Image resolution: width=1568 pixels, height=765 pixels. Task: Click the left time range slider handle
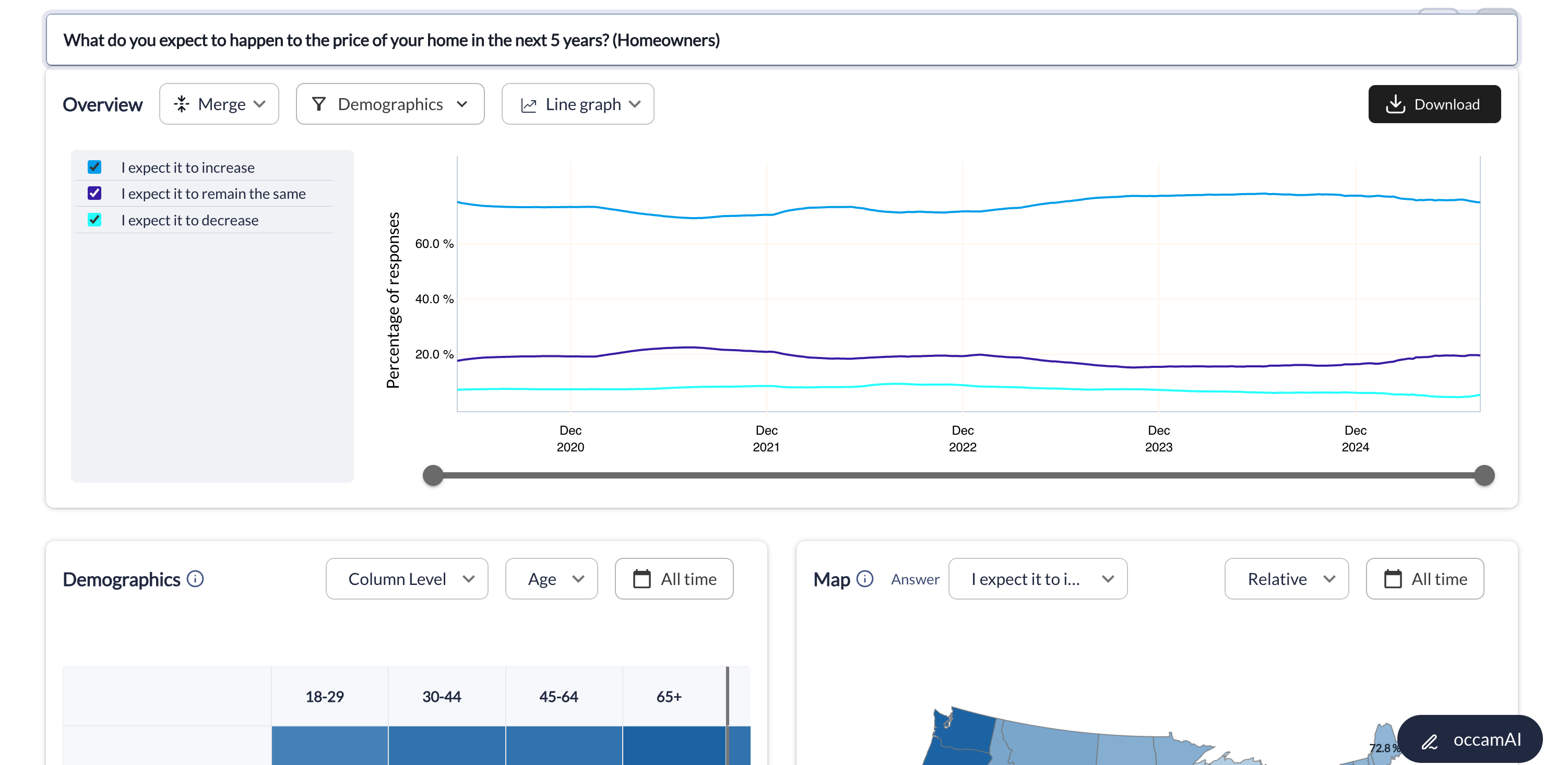(433, 475)
